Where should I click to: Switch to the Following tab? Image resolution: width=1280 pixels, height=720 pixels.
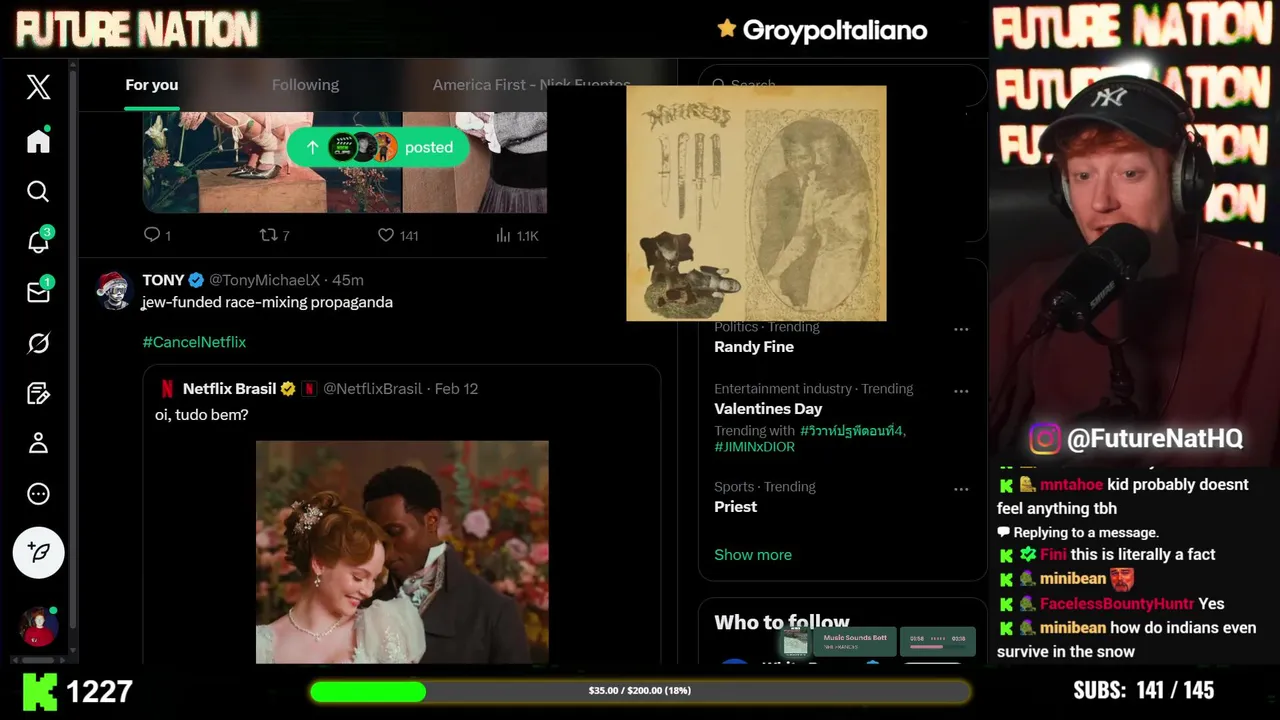[305, 85]
